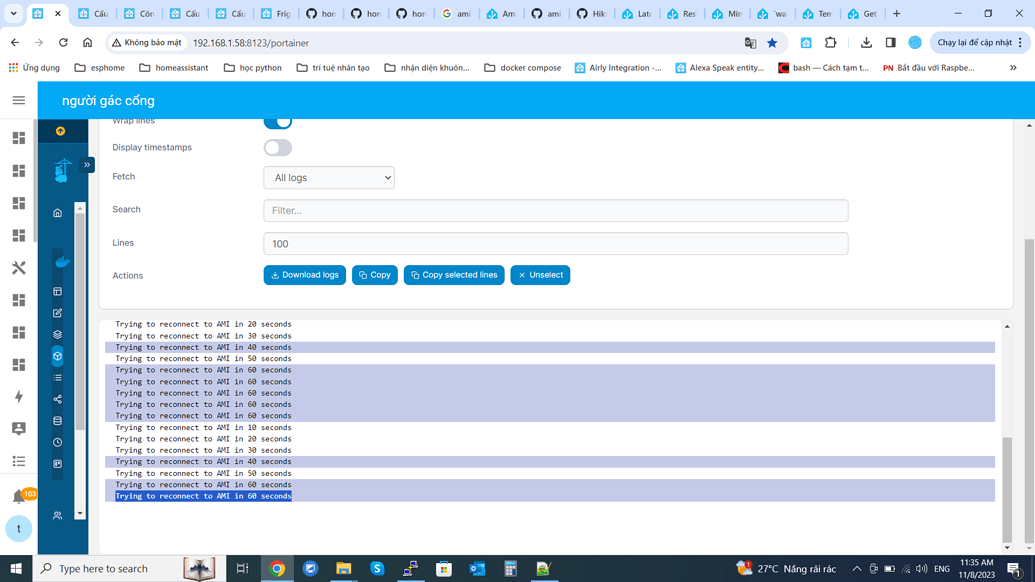Open Google Chrome from the taskbar

click(x=278, y=568)
